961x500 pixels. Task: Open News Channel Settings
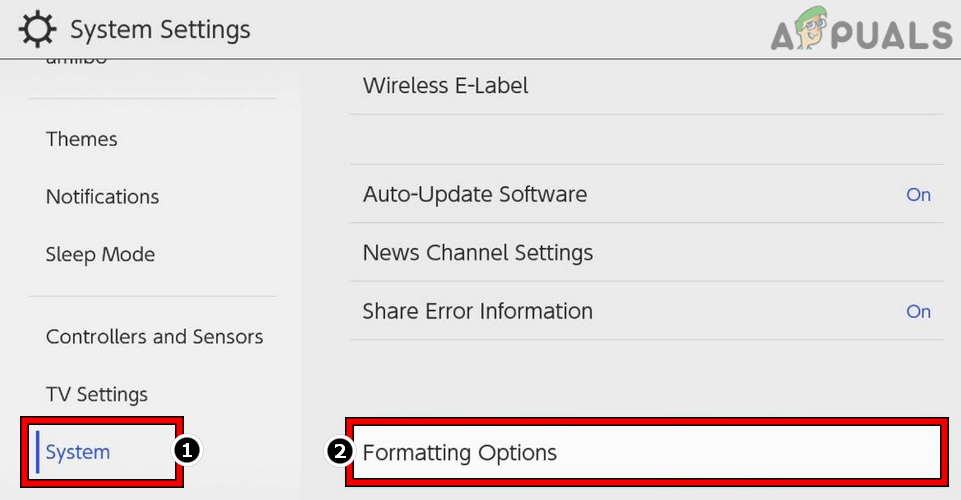pos(477,253)
